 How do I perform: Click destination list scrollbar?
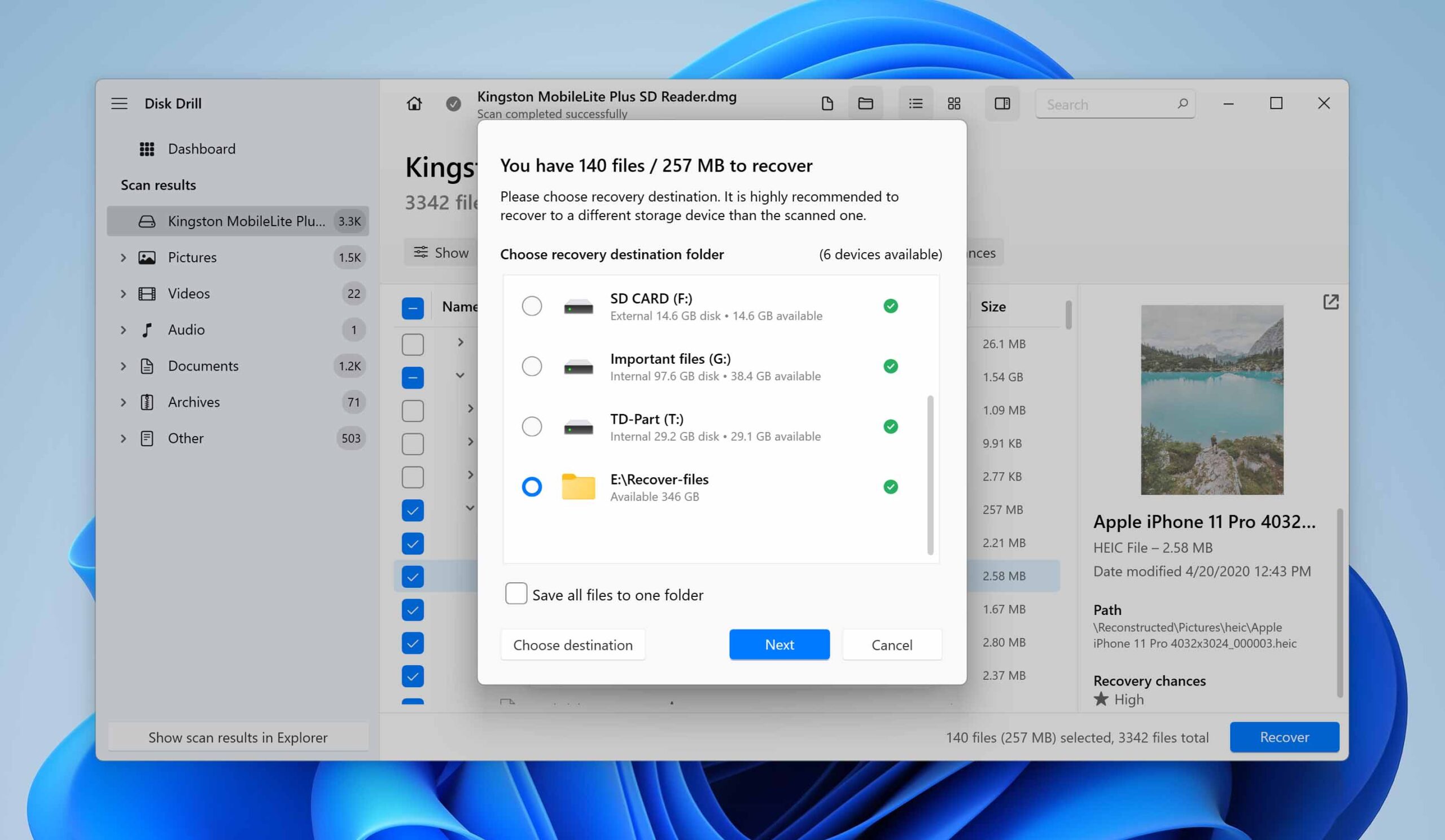[930, 475]
